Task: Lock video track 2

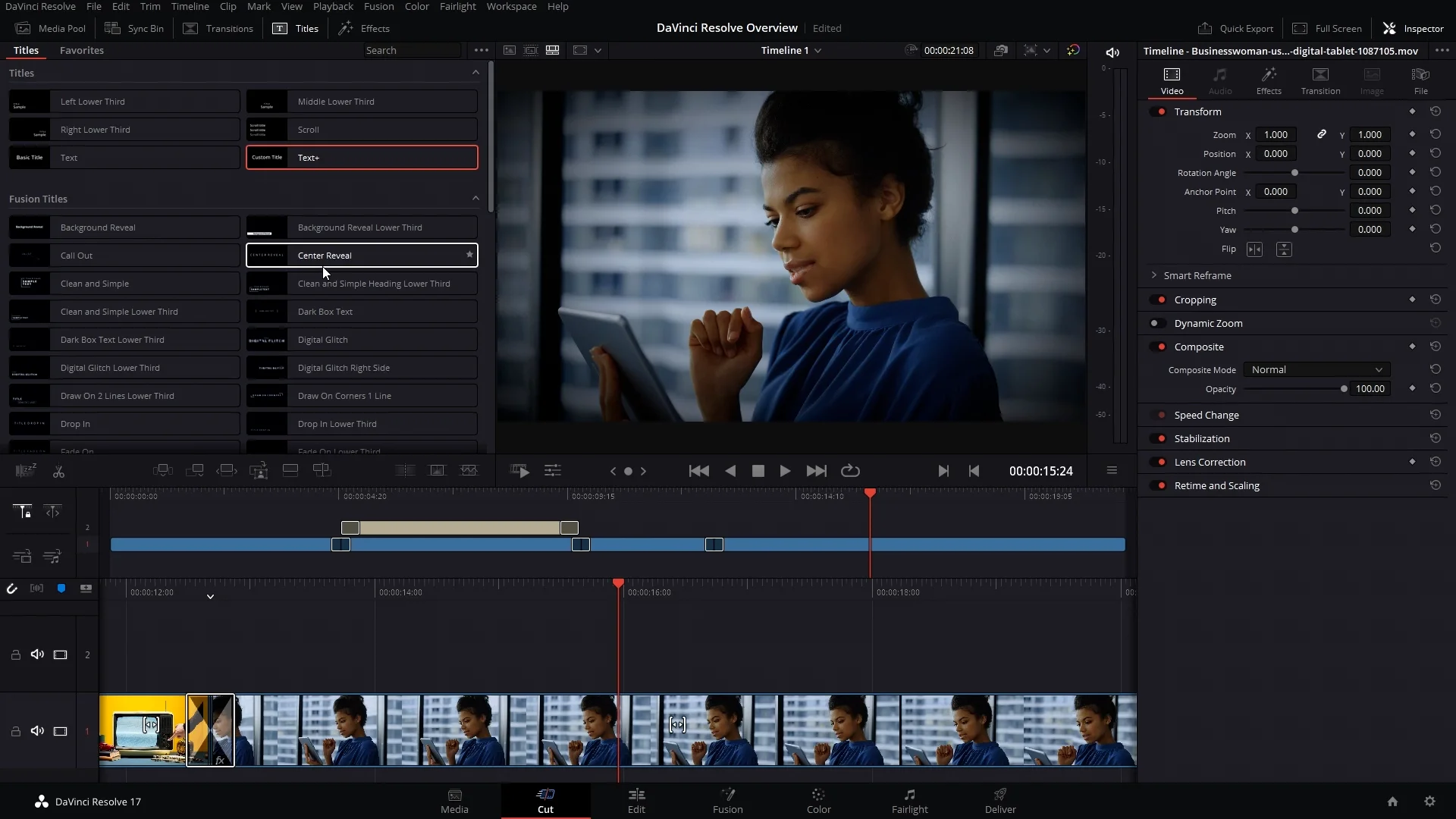Action: tap(15, 654)
